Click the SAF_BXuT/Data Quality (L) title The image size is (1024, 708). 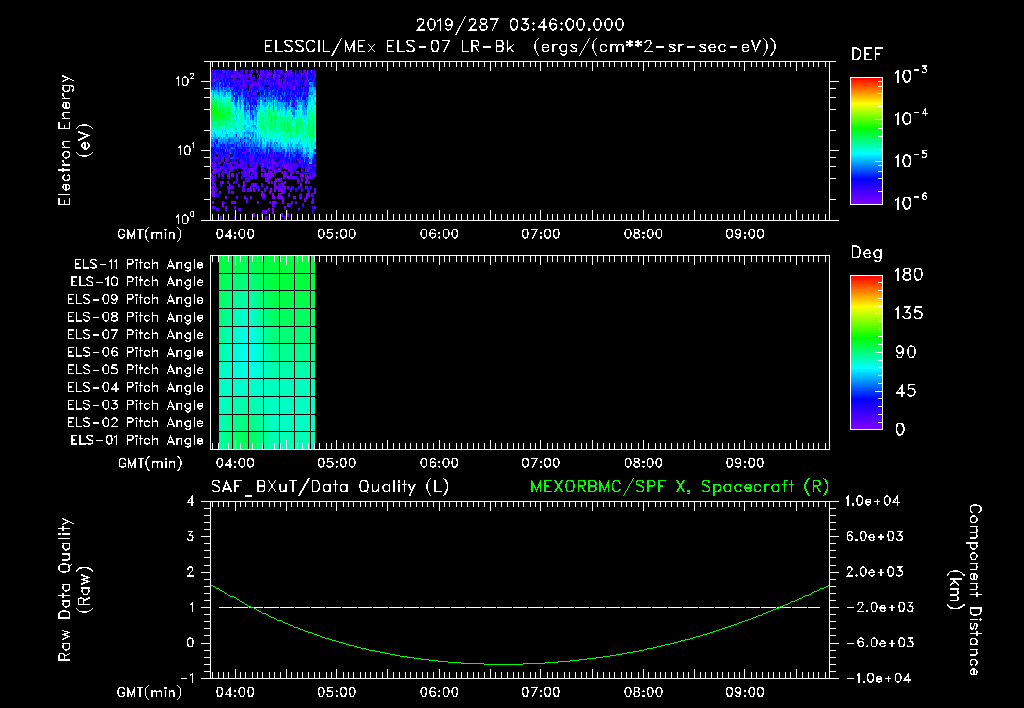[x=330, y=487]
